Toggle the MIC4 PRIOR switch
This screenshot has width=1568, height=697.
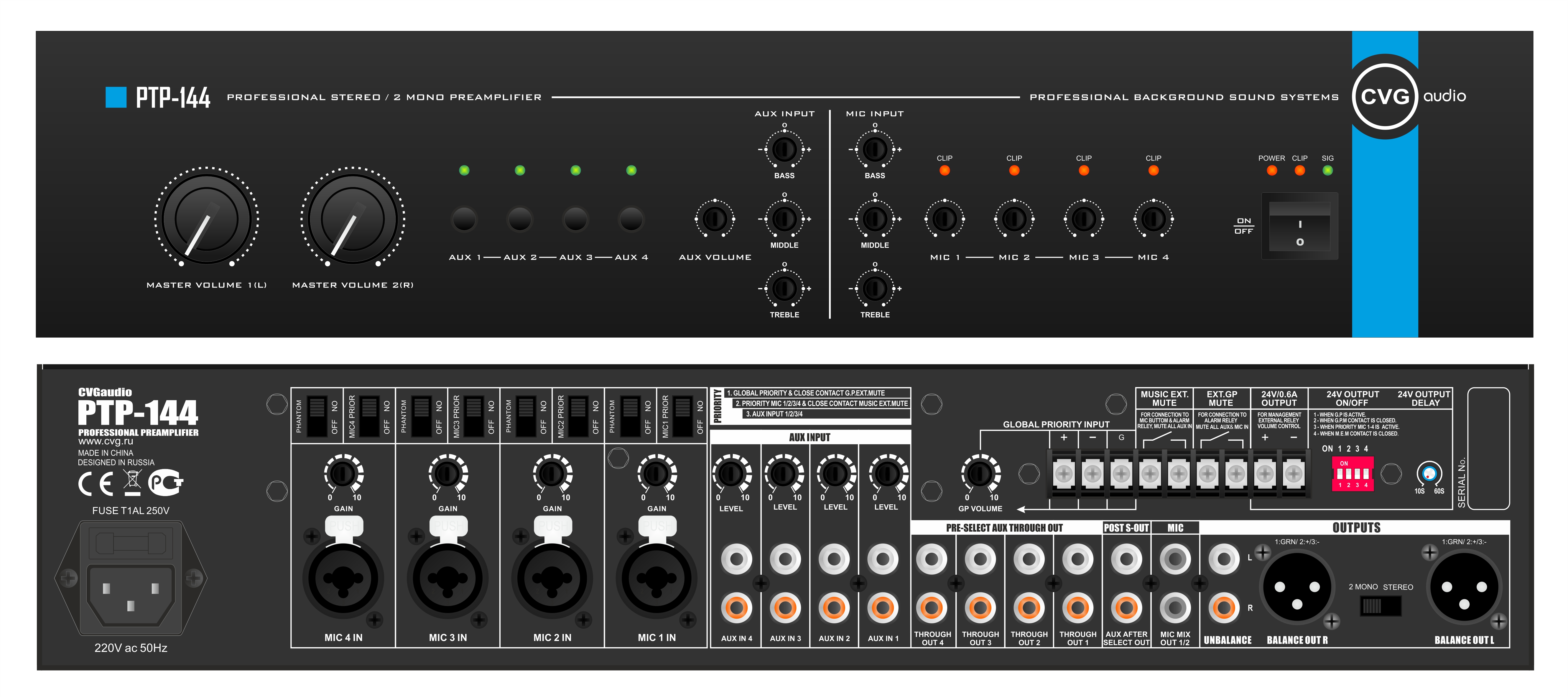pyautogui.click(x=369, y=417)
